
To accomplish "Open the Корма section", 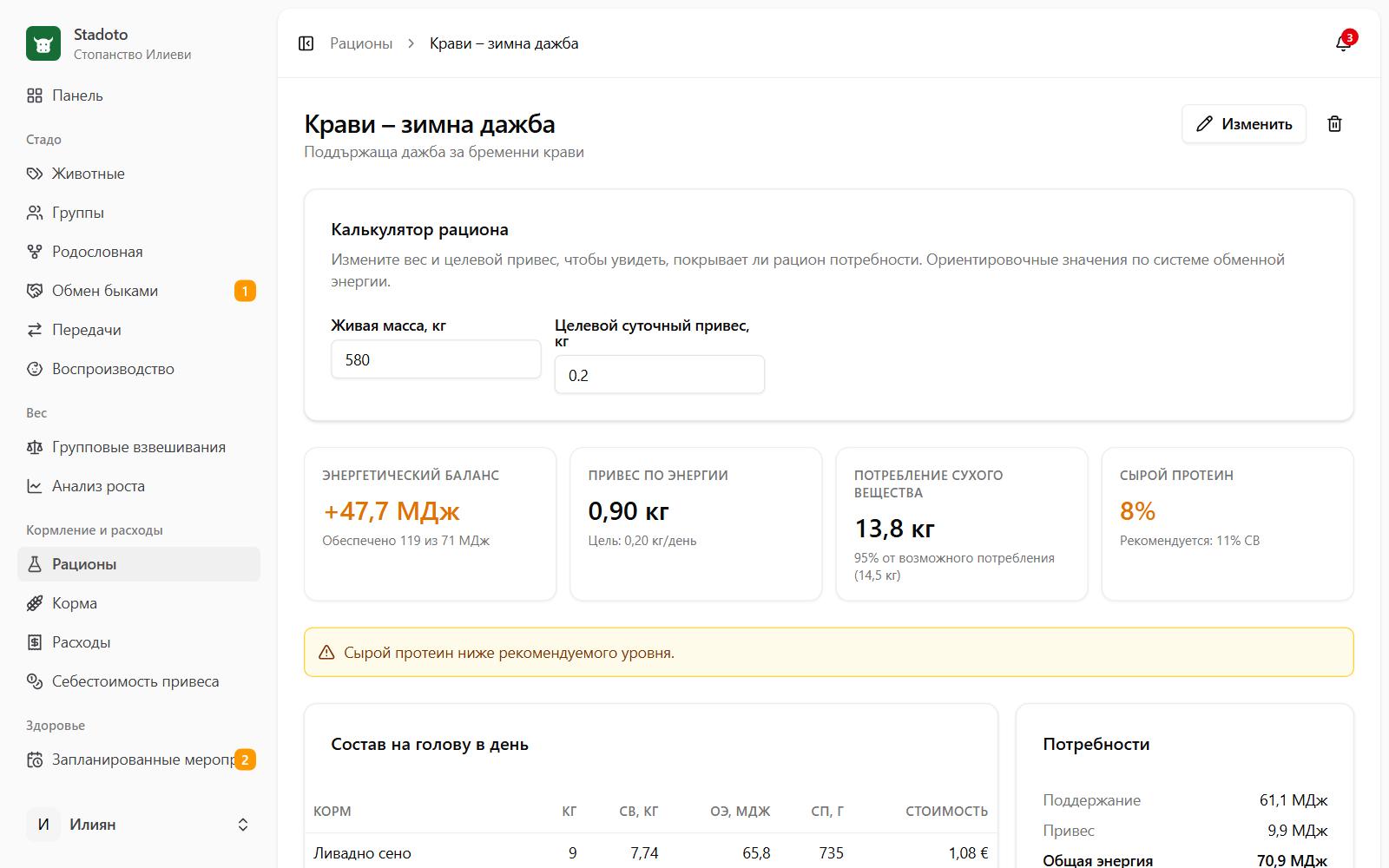I will (139, 603).
